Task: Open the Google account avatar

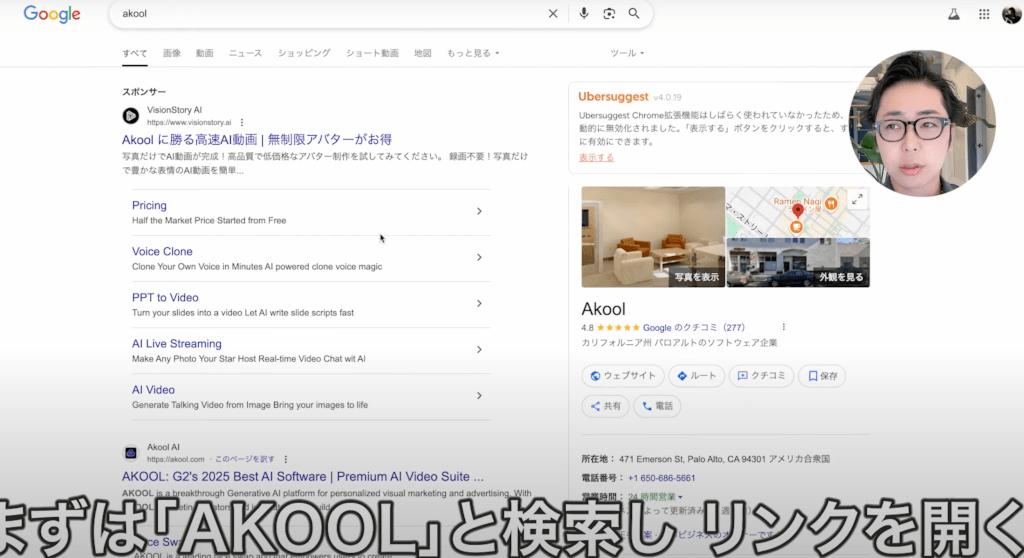Action: tap(1012, 14)
